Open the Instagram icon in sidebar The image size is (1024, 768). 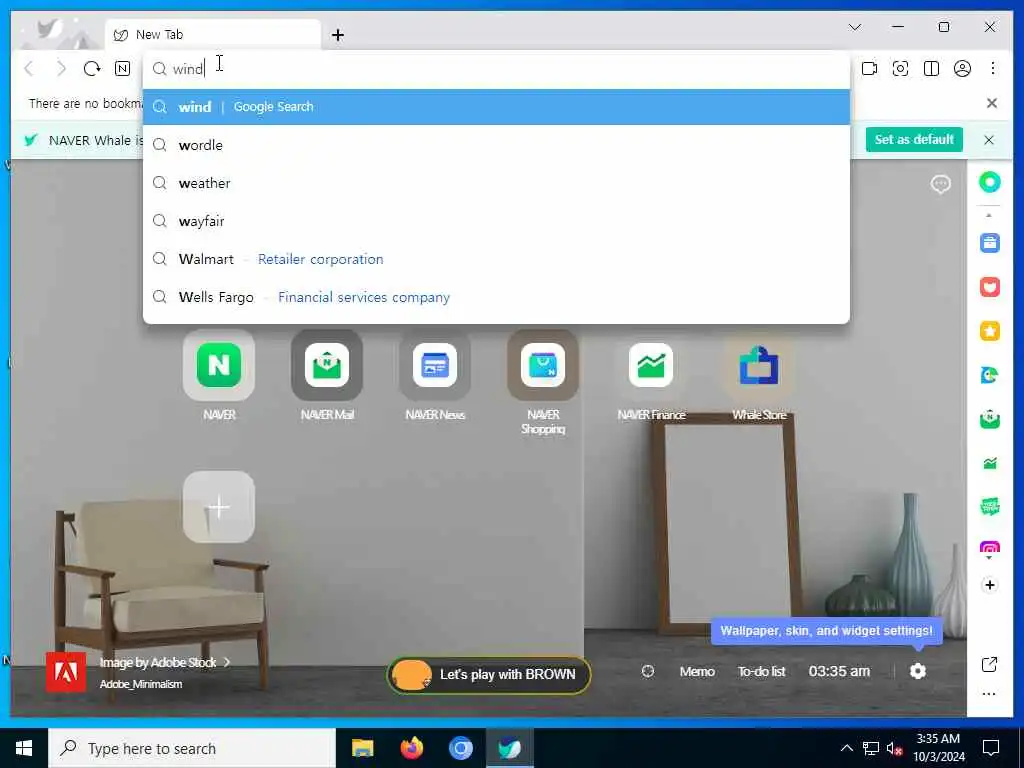click(x=990, y=549)
